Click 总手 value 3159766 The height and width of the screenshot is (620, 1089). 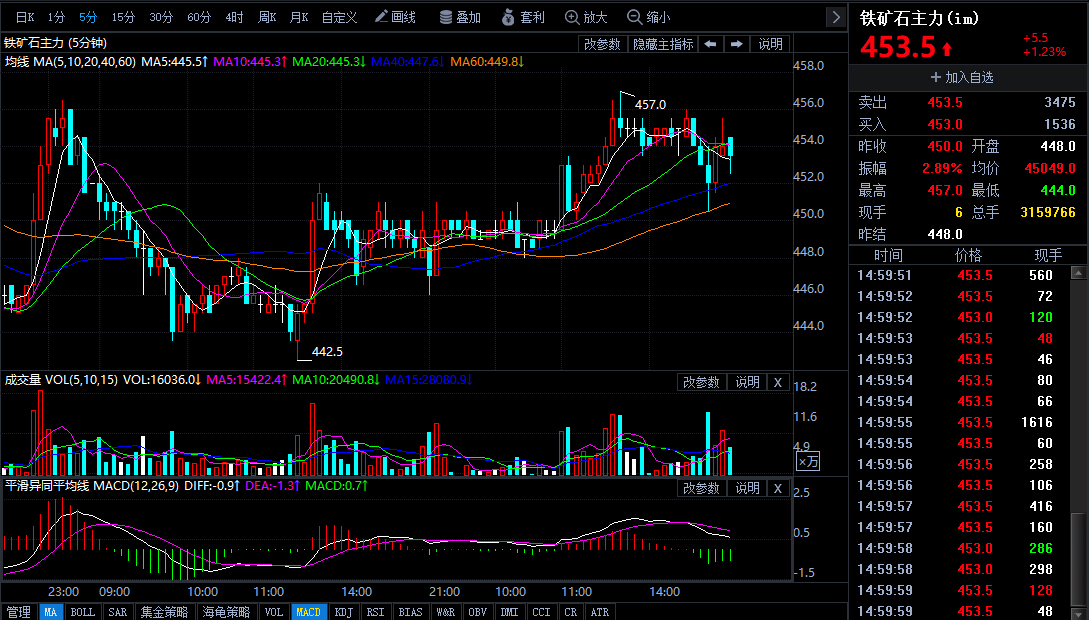[1048, 212]
